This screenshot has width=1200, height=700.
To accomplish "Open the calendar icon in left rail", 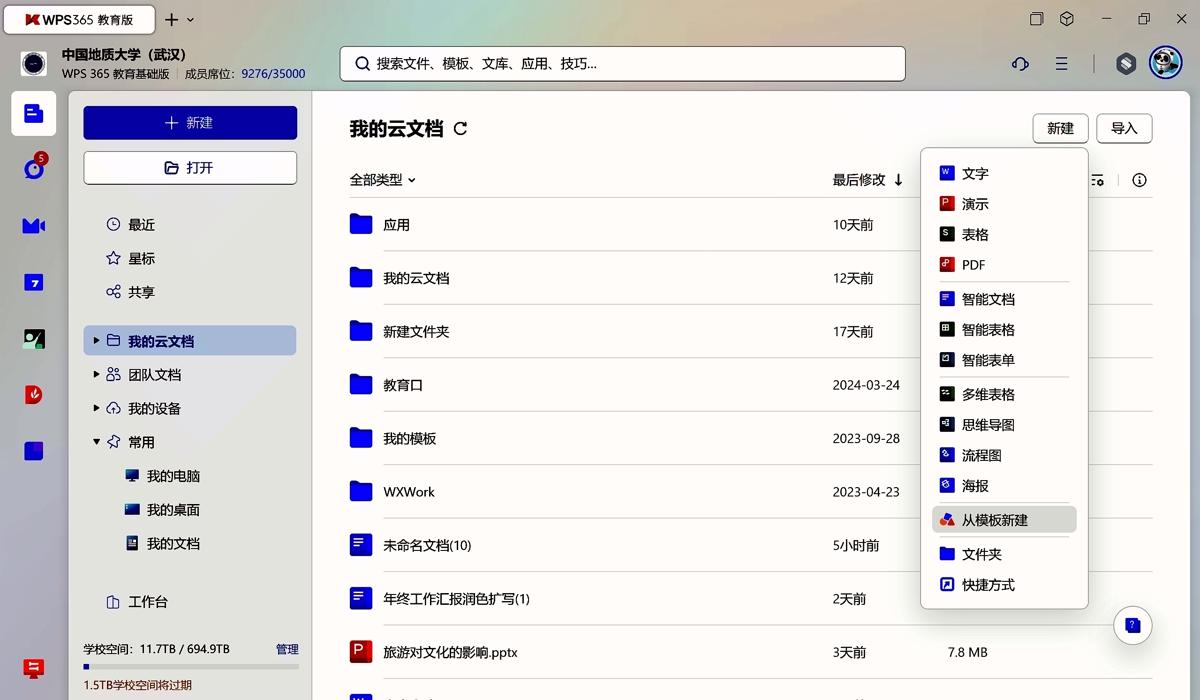I will 34,283.
